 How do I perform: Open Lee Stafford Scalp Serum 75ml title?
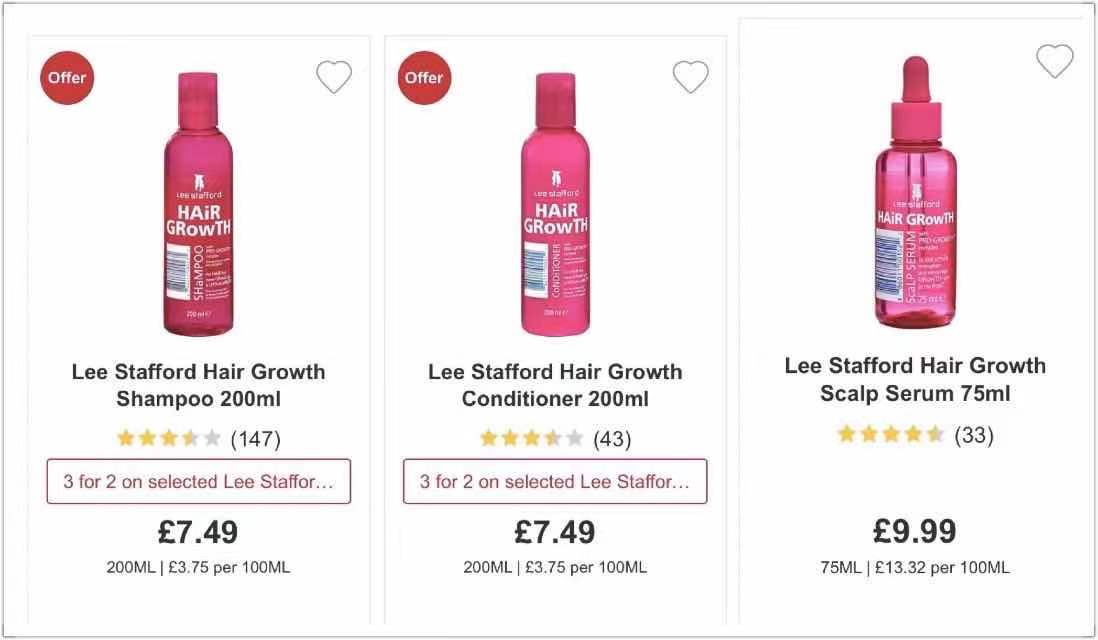tap(915, 379)
